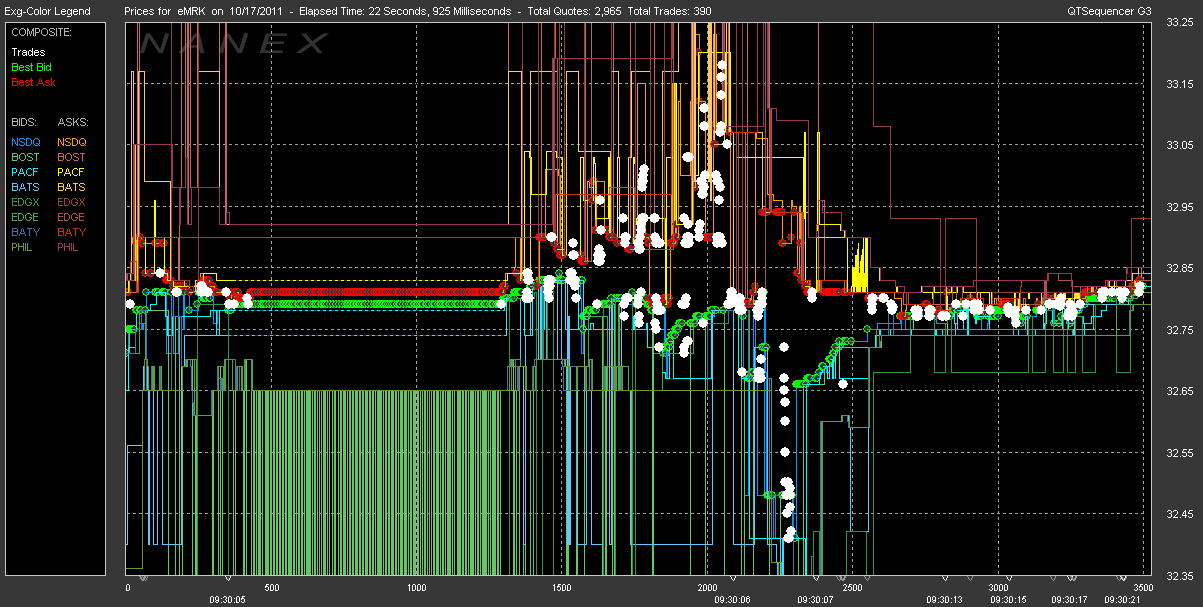The image size is (1203, 607).
Task: Select the red "Best Ask" legend entry
Action: pos(33,82)
